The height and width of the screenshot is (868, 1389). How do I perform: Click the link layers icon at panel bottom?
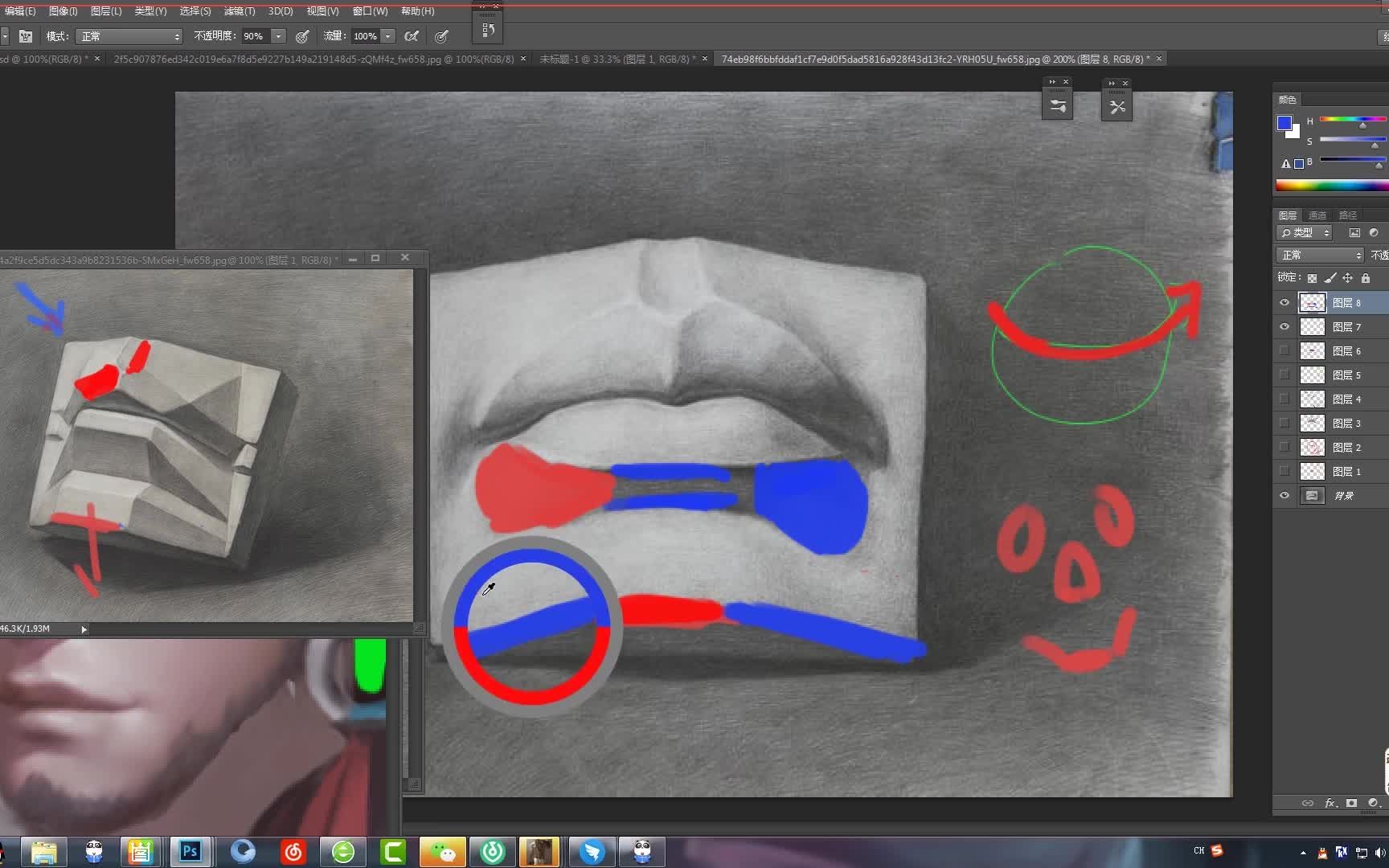tap(1308, 803)
